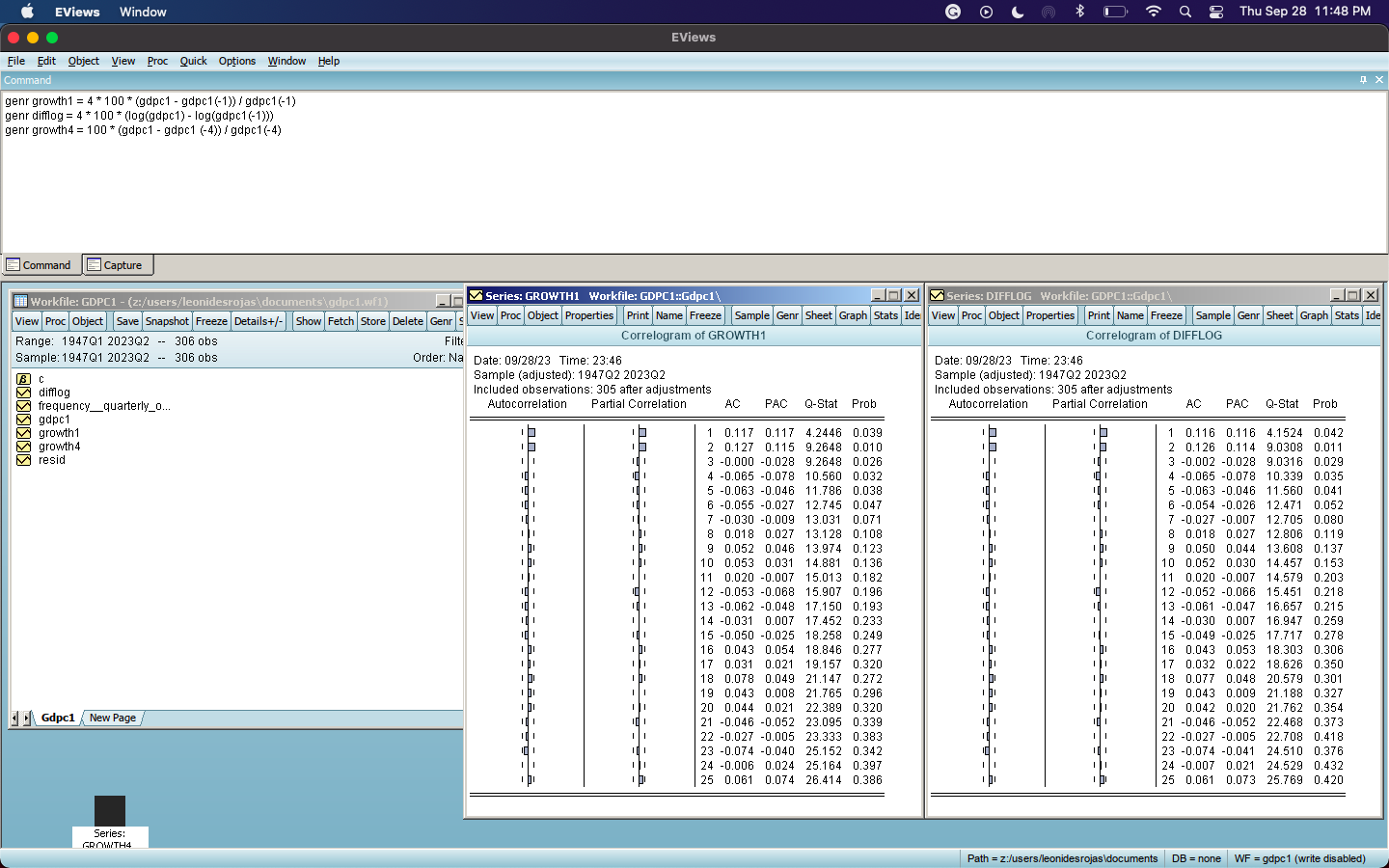Open Object dropdown in workfile toolbar

click(x=87, y=321)
